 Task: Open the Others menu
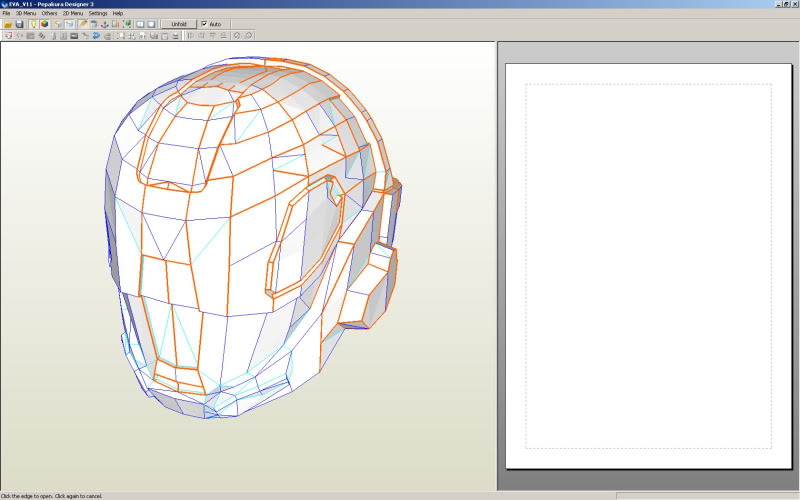(49, 13)
